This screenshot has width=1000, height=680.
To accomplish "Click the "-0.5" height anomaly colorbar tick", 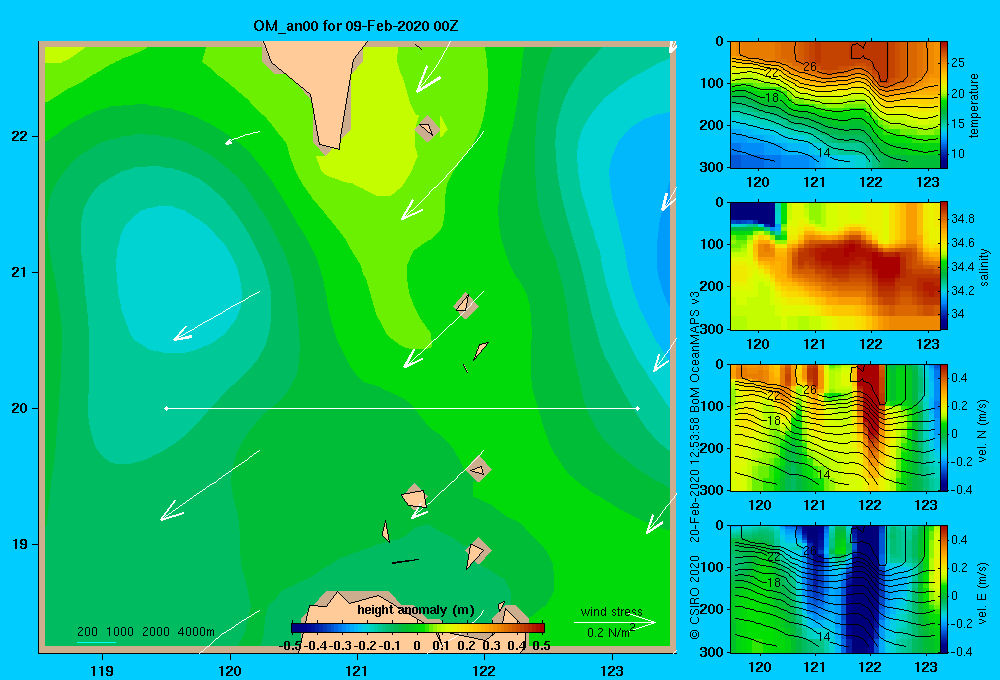I will pyautogui.click(x=290, y=646).
